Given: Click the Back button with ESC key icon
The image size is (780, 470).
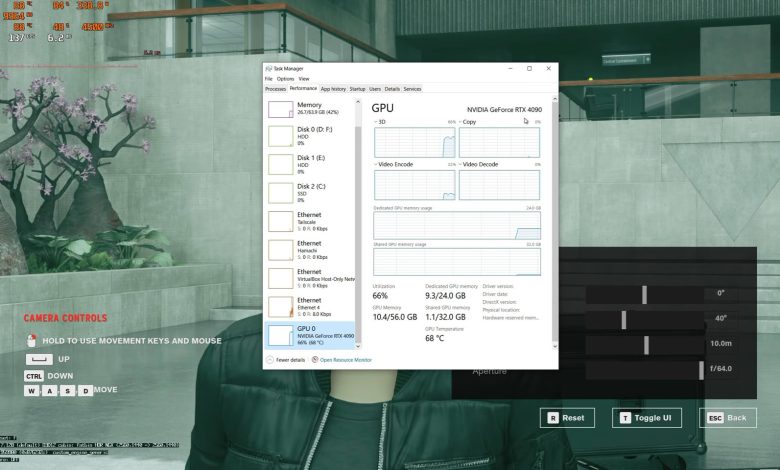Looking at the screenshot, I should tap(728, 418).
